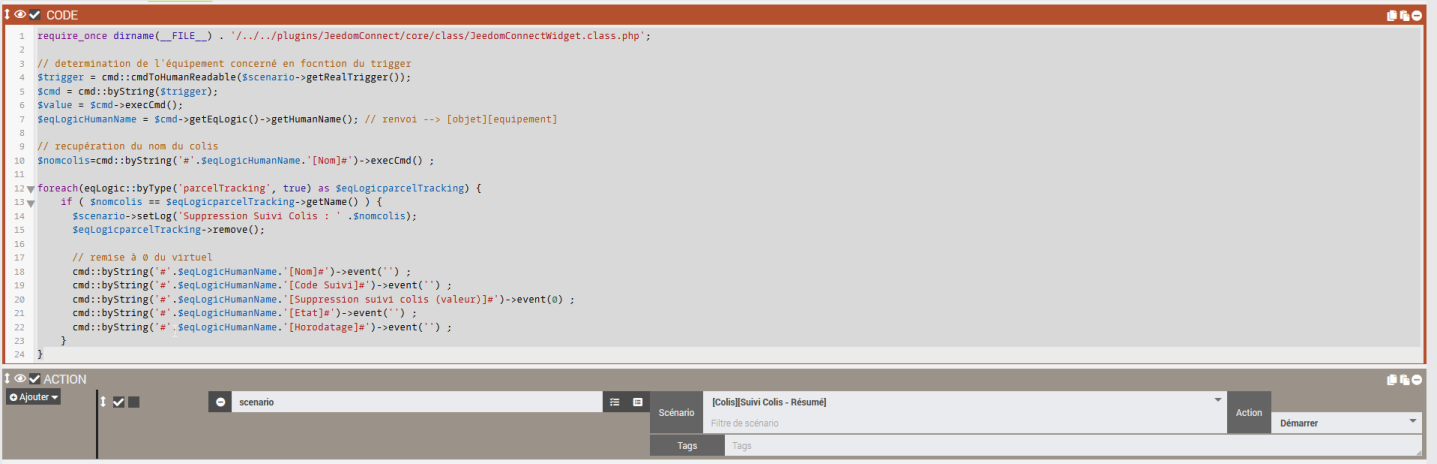Viewport: 1437px width, 464px height.
Task: Click command picker icon right of scenario field
Action: pos(637,402)
